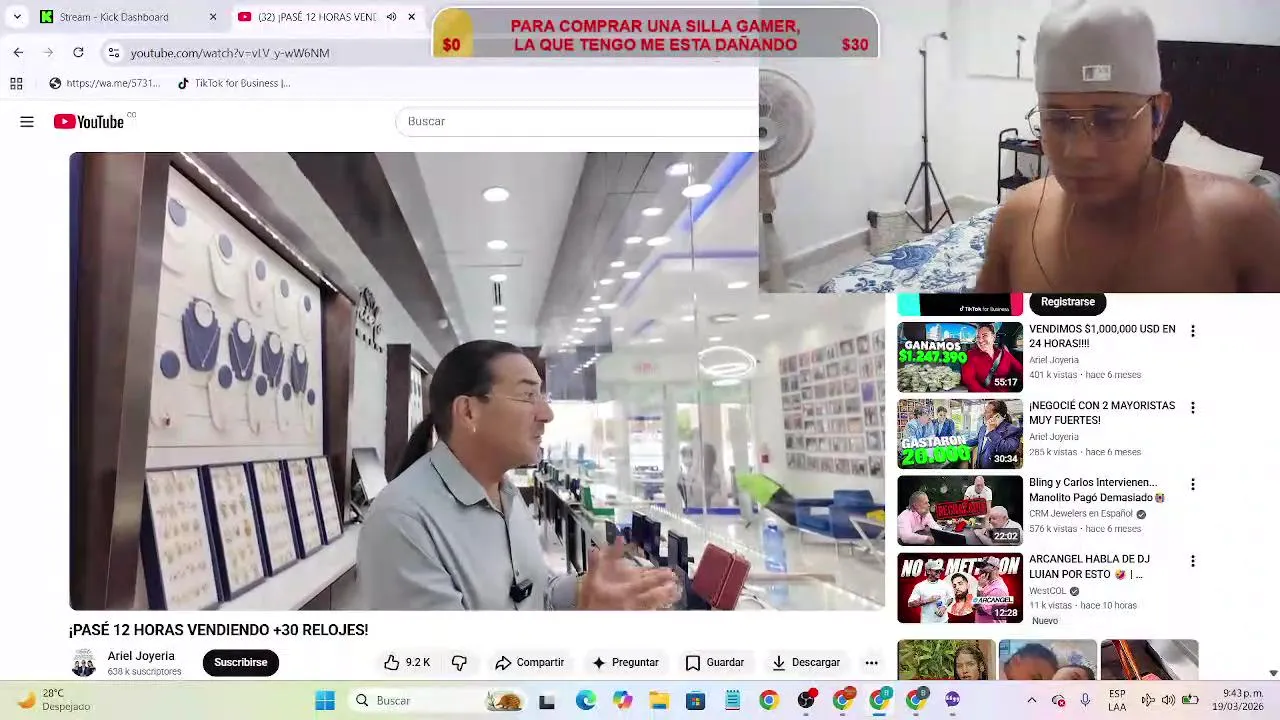Dislike the video with thumbs down
This screenshot has height=720, width=1280.
[x=459, y=663]
